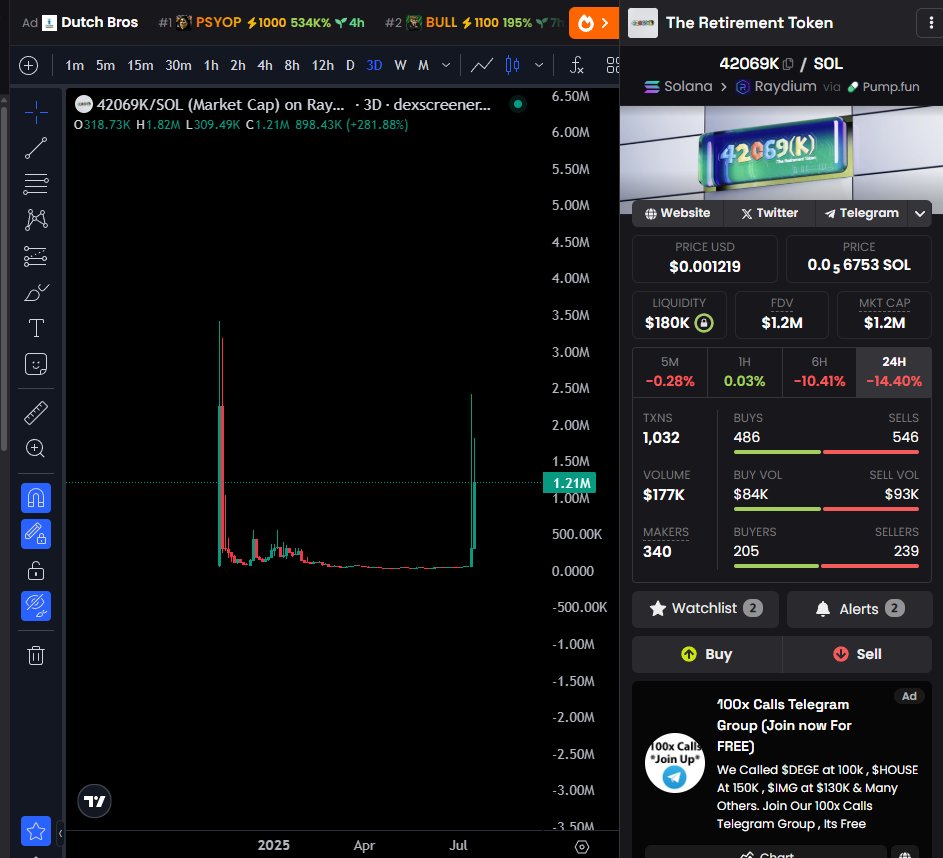Click the add symbol compare plus icon
Viewport: 943px width, 858px height.
tap(28, 65)
